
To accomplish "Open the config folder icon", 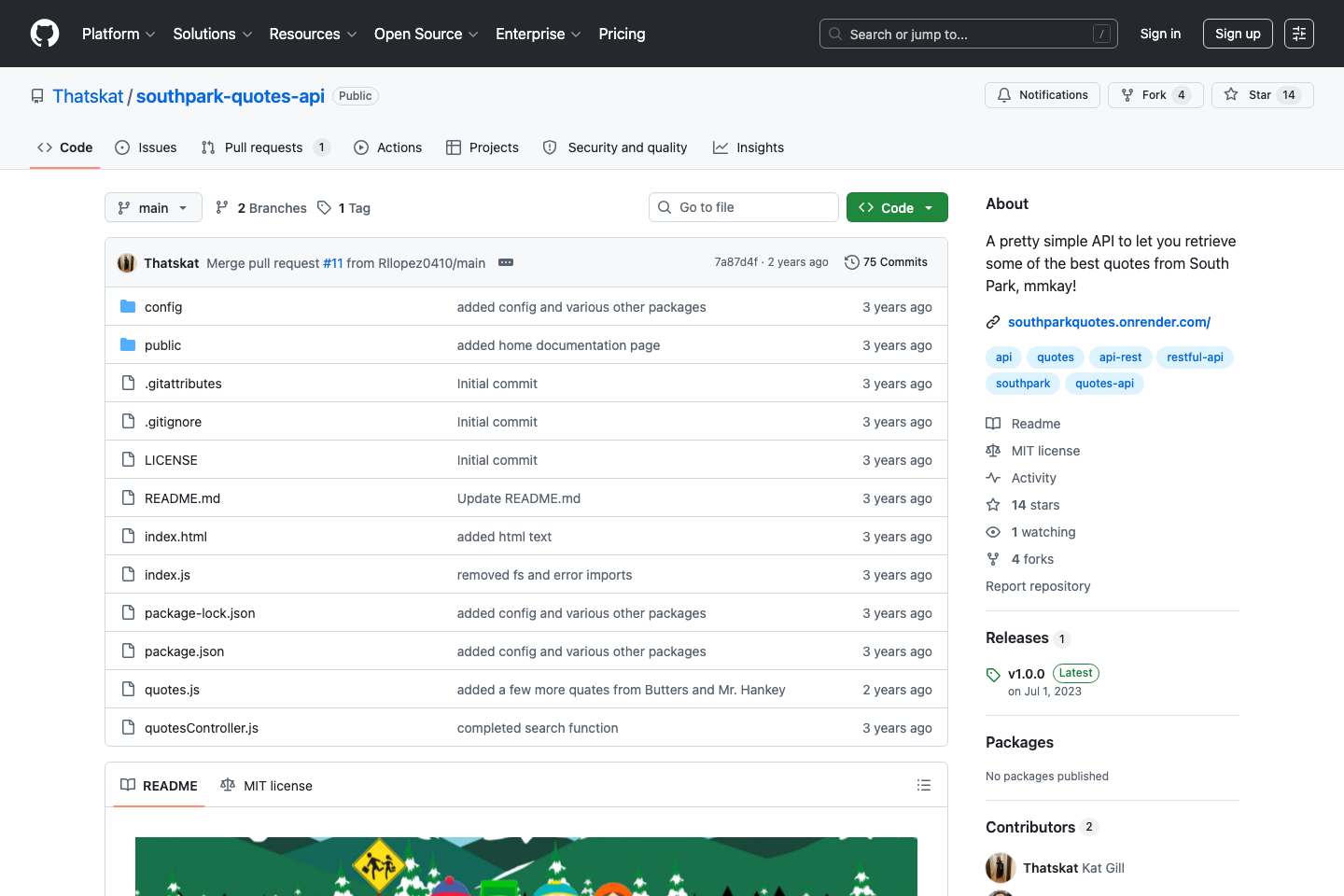I will 128,307.
